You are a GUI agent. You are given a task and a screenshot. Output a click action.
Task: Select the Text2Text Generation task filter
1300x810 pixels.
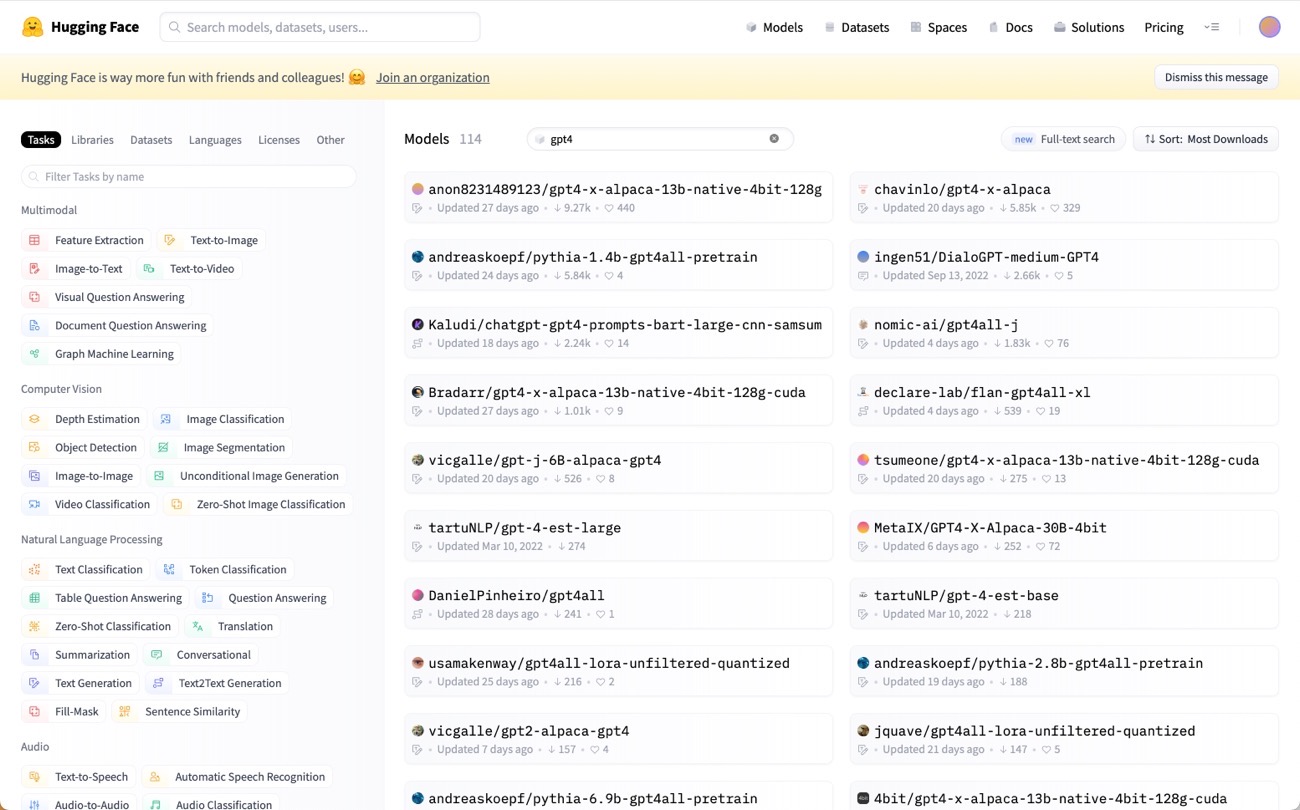(x=217, y=684)
